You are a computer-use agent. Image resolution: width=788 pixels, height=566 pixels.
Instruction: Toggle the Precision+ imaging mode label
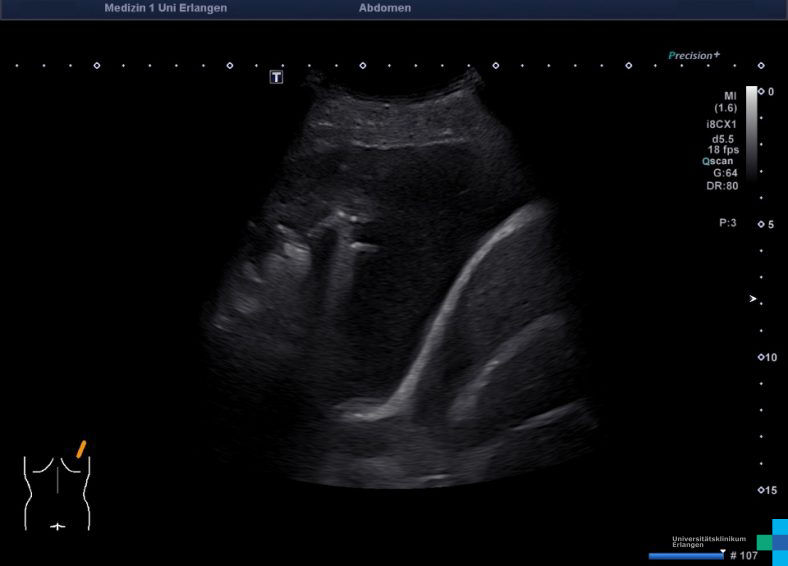tap(694, 56)
